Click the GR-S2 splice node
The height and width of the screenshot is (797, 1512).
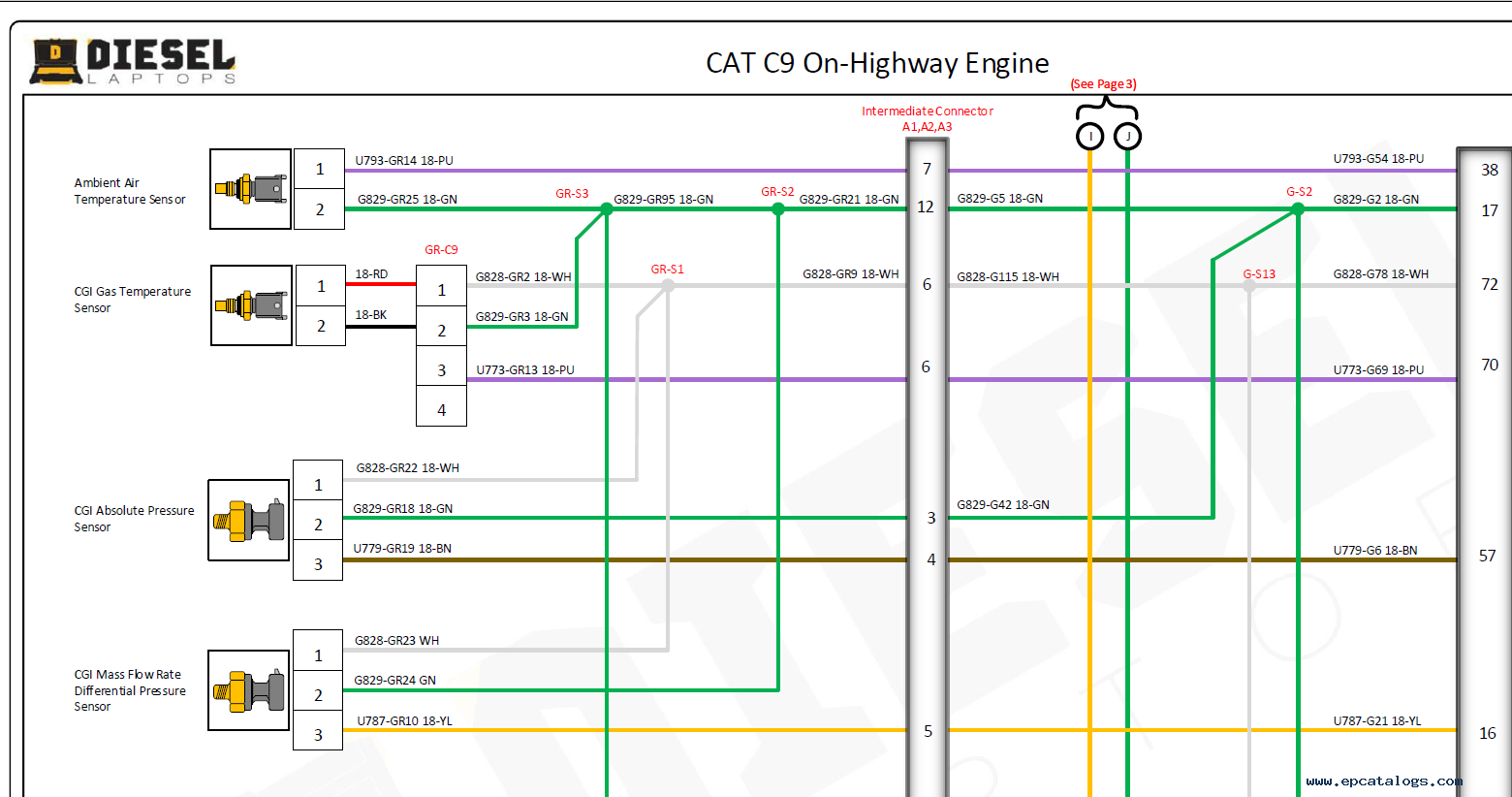point(778,208)
